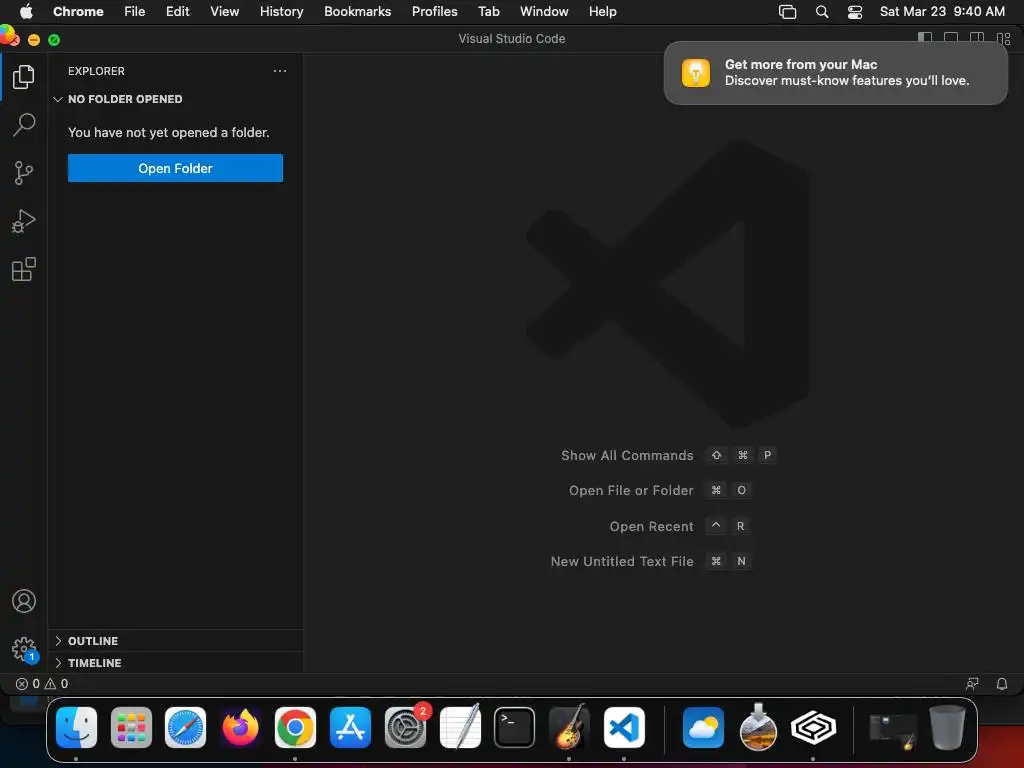Toggle secondary side bar layout icon
Viewport: 1024px width, 768px height.
point(977,39)
